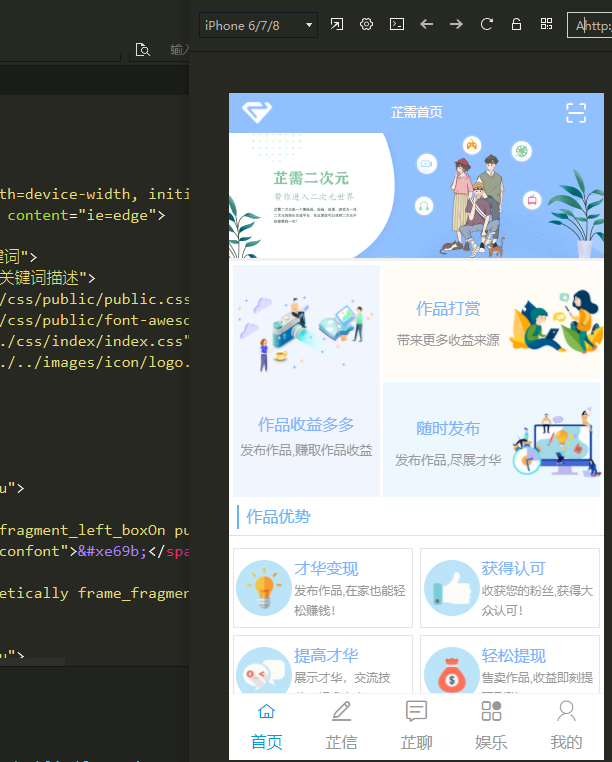Click the open-in-external-window icon
612x762 pixels.
(337, 24)
